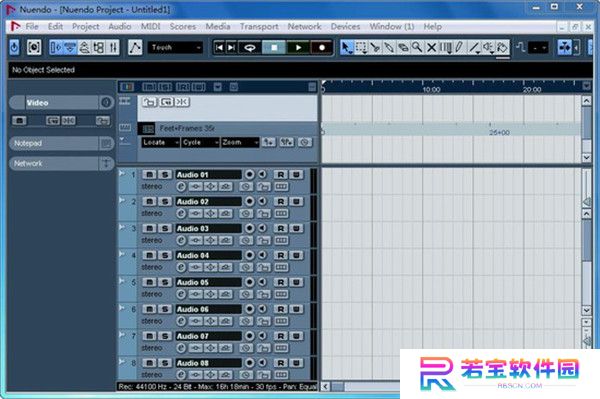Image resolution: width=600 pixels, height=399 pixels.
Task: Click the automation mode curve icon
Action: [x=135, y=47]
